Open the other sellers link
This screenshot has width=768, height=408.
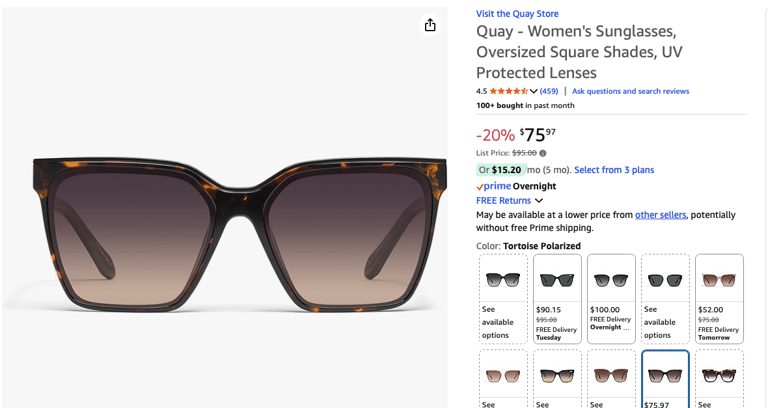[660, 215]
